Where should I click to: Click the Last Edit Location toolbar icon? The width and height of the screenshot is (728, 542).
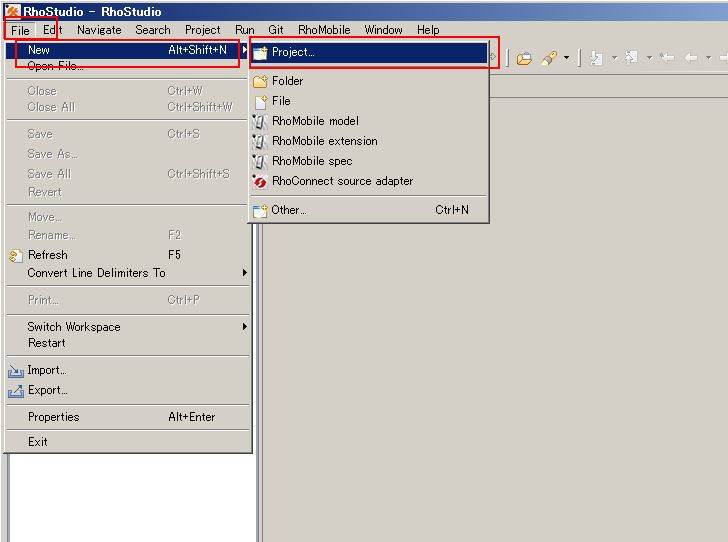coord(667,58)
